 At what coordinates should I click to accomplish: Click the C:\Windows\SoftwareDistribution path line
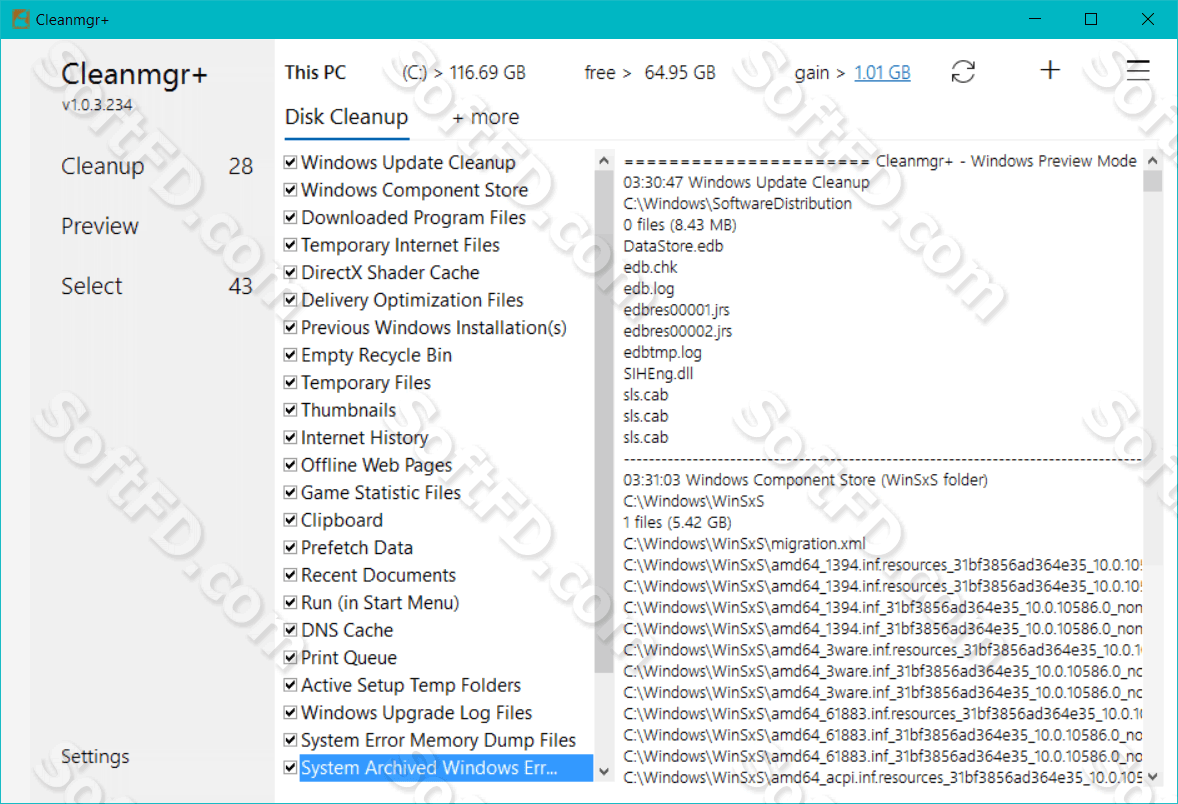click(738, 204)
